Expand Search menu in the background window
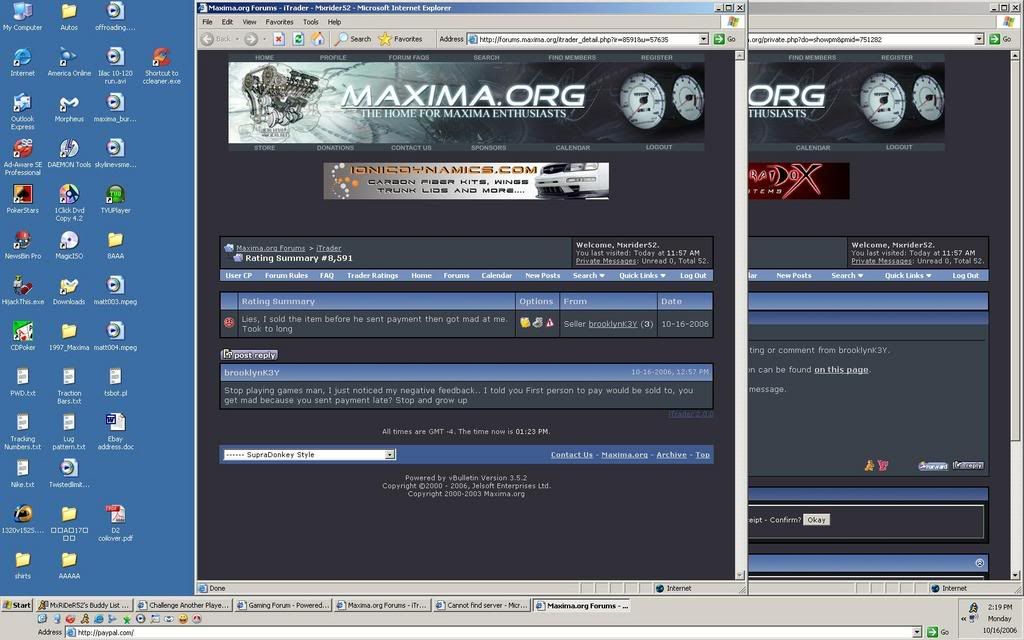The width and height of the screenshot is (1024, 640). click(847, 276)
